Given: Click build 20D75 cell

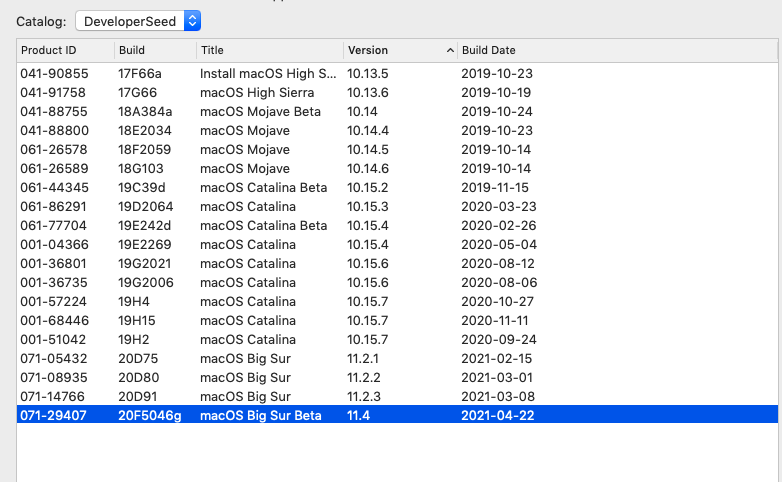Looking at the screenshot, I should tap(138, 358).
